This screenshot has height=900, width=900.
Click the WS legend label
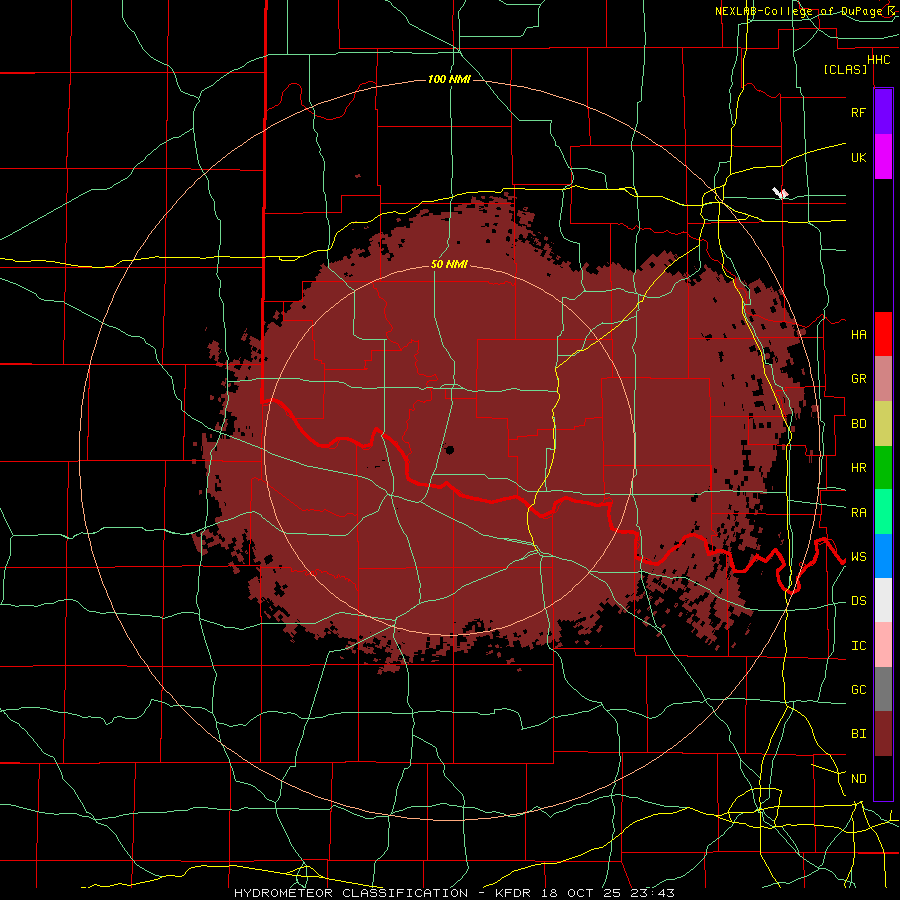(x=859, y=556)
